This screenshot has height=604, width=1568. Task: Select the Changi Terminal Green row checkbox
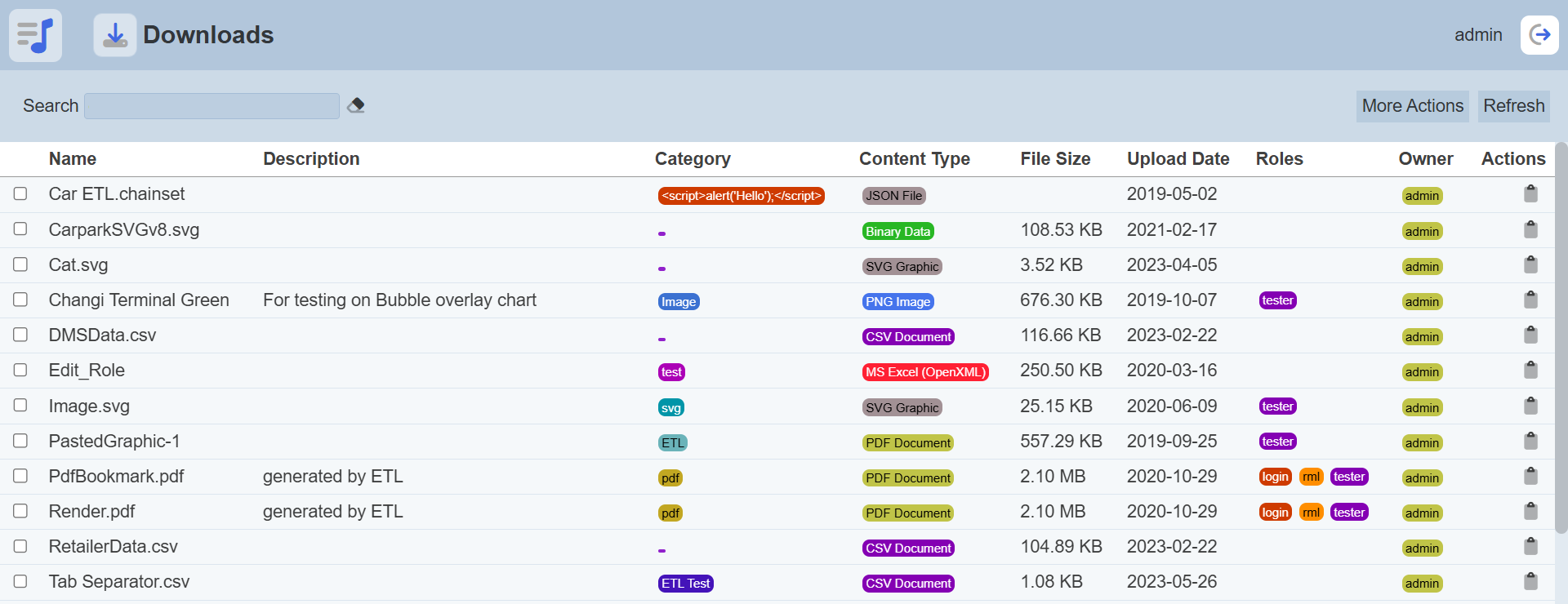point(20,300)
